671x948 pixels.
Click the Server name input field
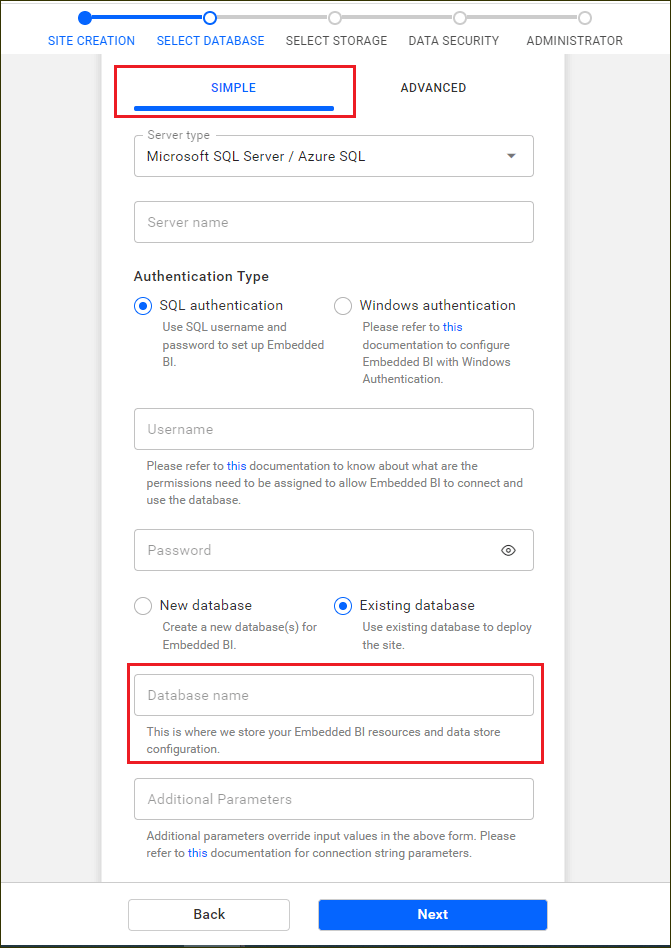pos(334,222)
